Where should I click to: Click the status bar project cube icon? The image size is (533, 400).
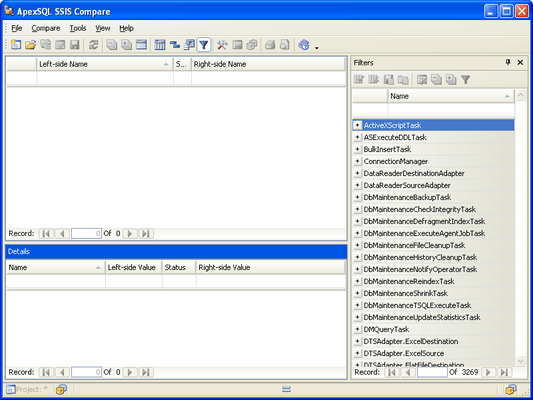[62, 389]
